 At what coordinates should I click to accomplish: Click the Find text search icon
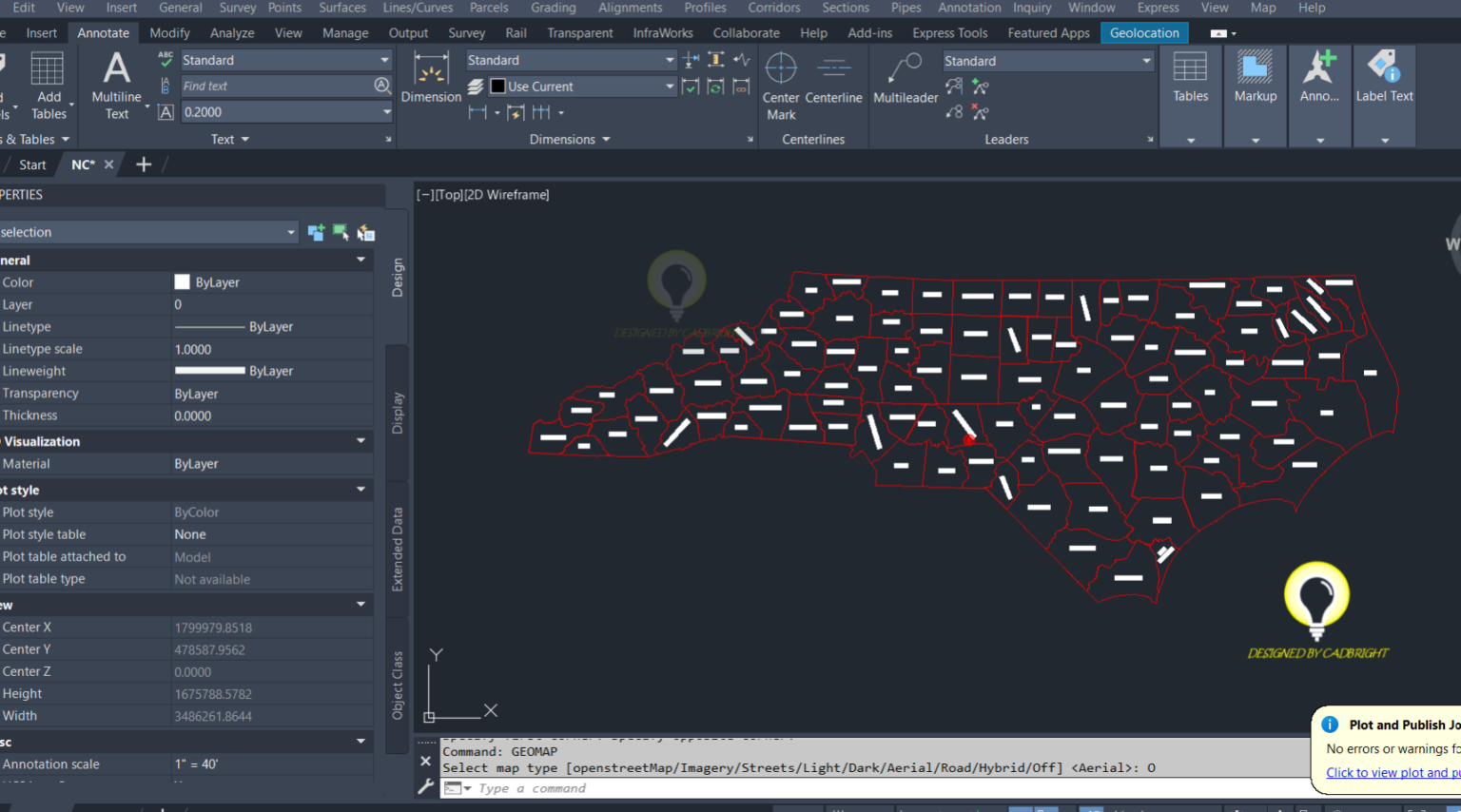coord(382,86)
